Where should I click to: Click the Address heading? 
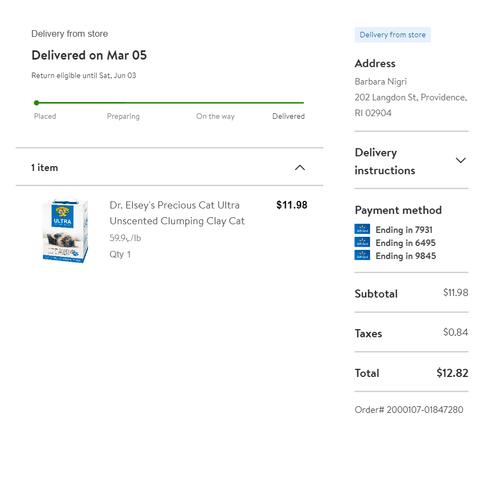[375, 63]
